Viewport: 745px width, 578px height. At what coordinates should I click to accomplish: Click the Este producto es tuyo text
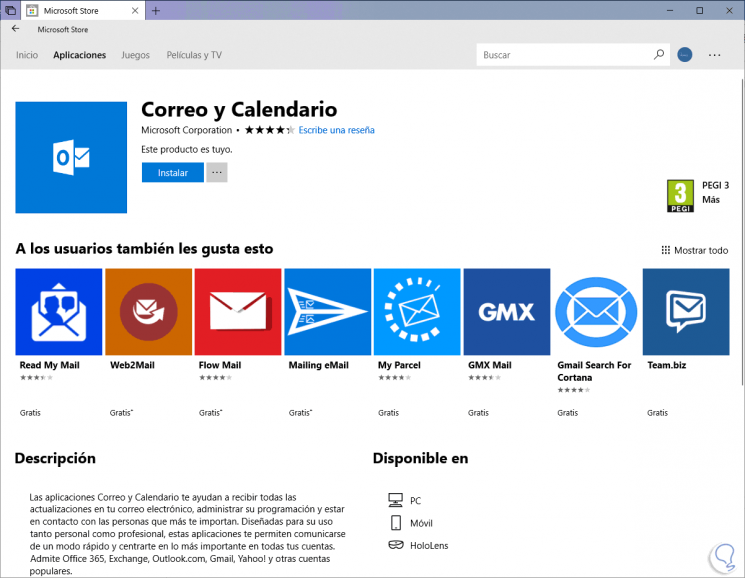pyautogui.click(x=187, y=150)
